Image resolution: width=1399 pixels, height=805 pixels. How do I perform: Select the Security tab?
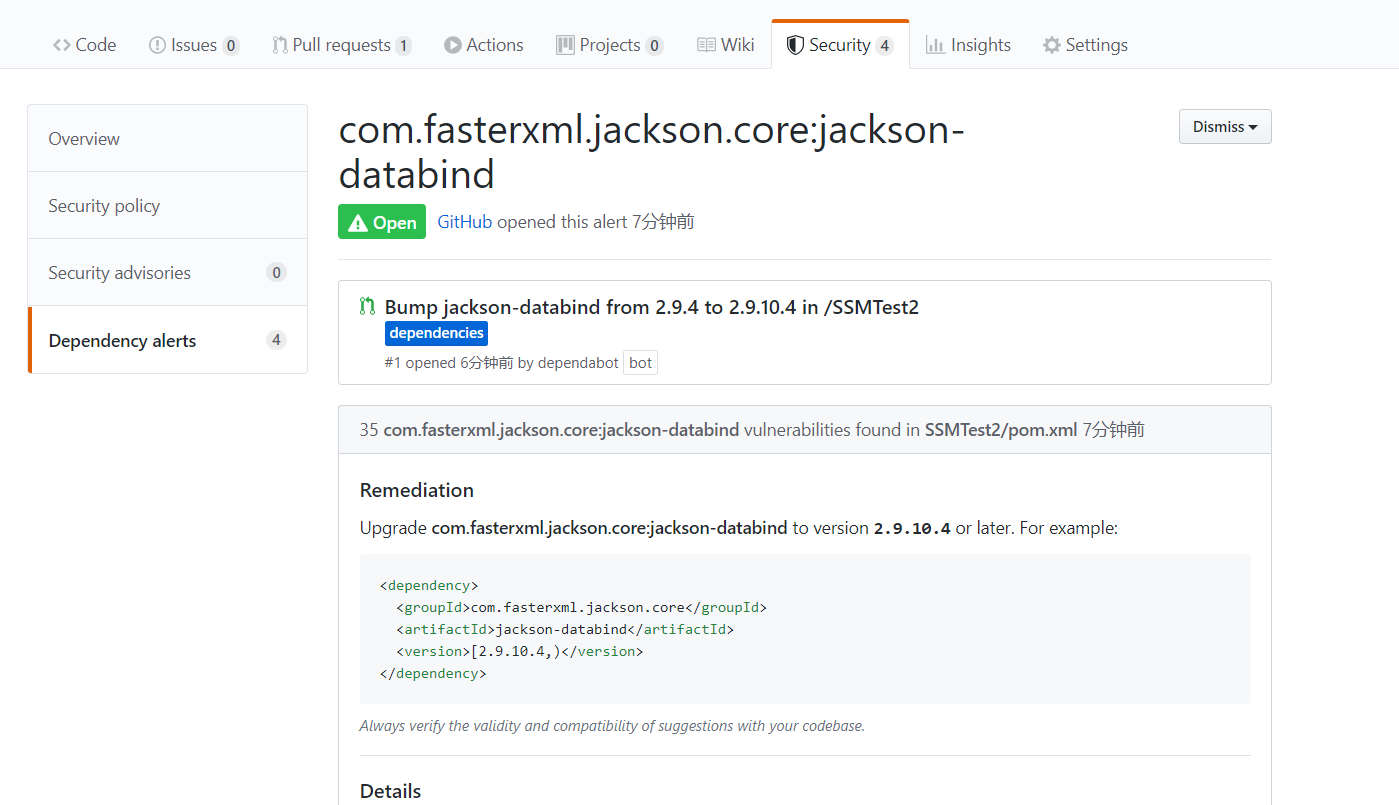[840, 45]
